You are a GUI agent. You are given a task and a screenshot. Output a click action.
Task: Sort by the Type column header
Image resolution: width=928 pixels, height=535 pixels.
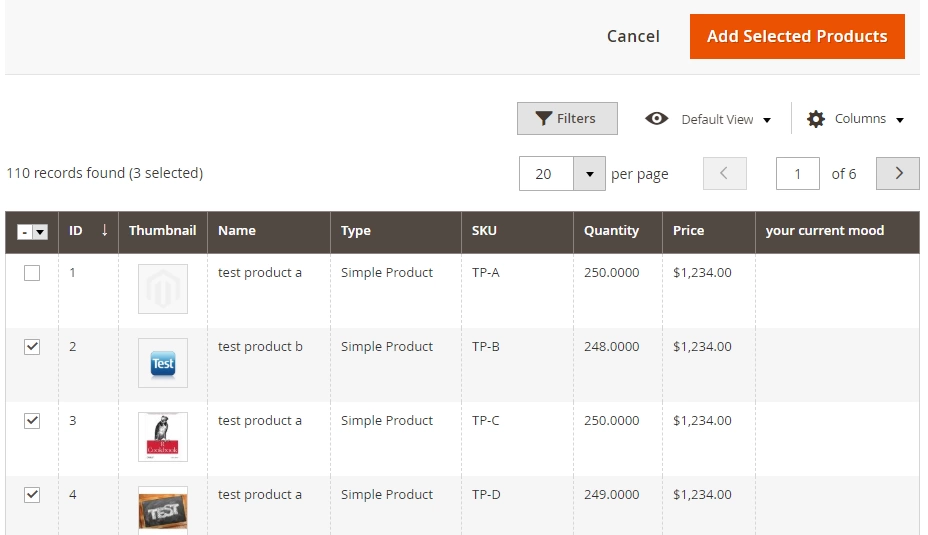tap(395, 231)
